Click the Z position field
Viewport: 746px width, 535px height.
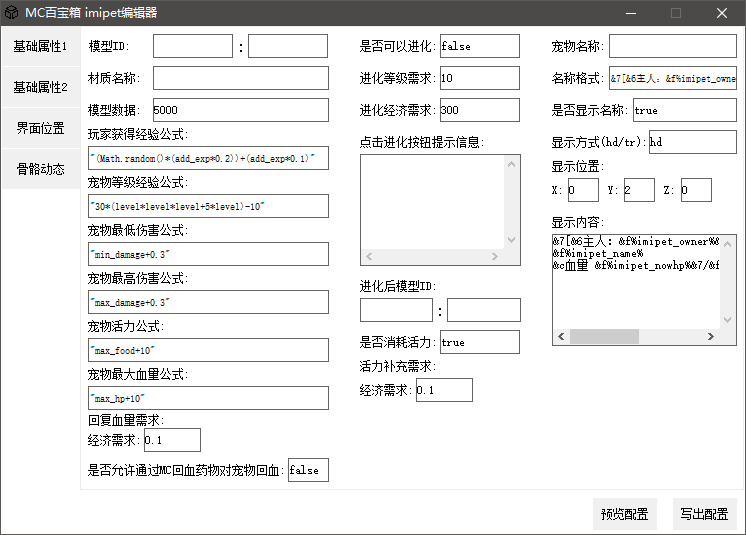[x=696, y=190]
